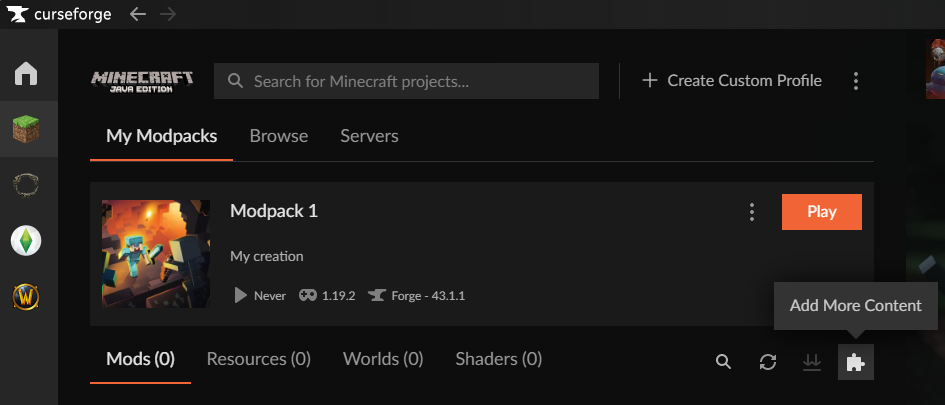
Task: Click the Modpack 1 thumbnail image
Action: point(156,254)
